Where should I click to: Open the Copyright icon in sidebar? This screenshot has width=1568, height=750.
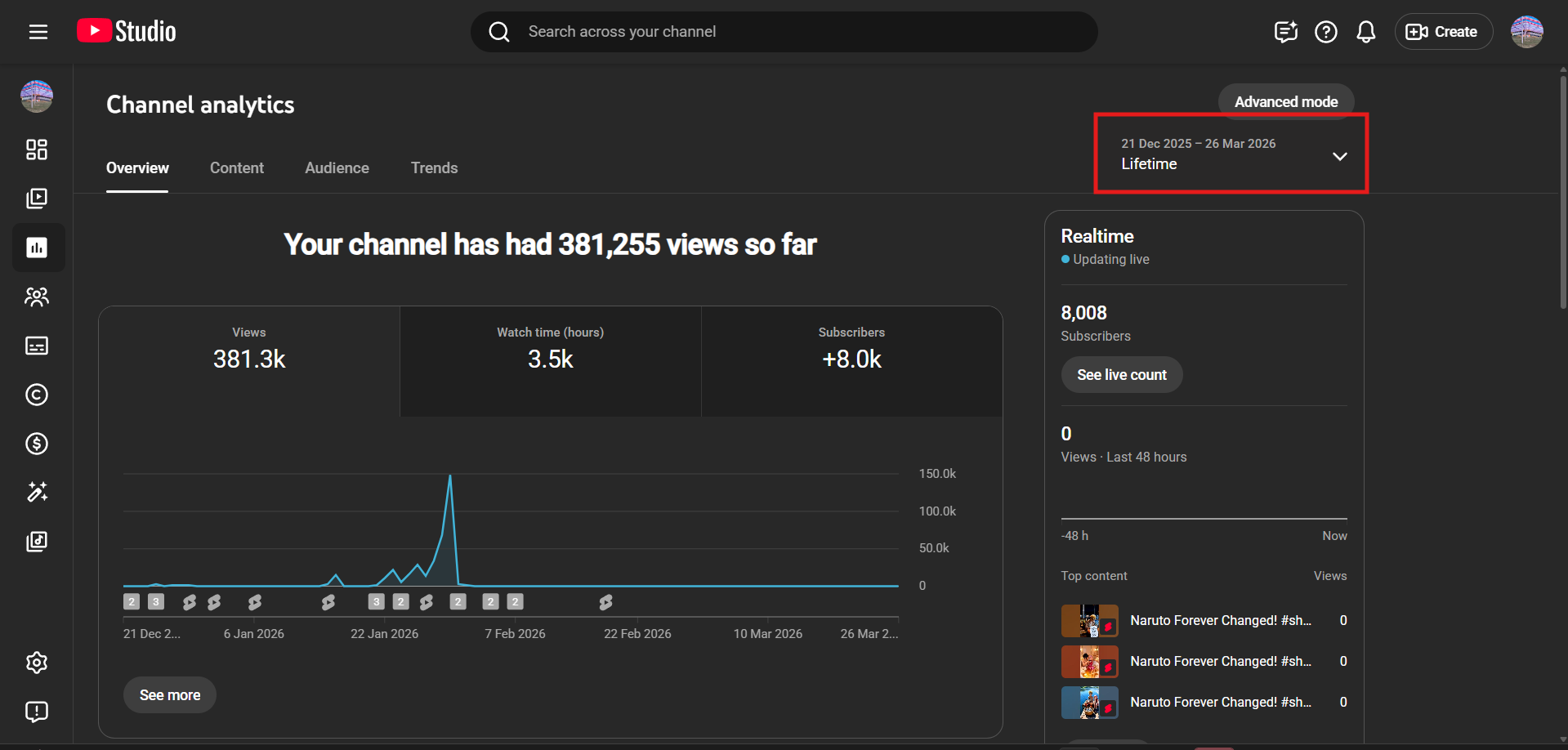tap(37, 395)
